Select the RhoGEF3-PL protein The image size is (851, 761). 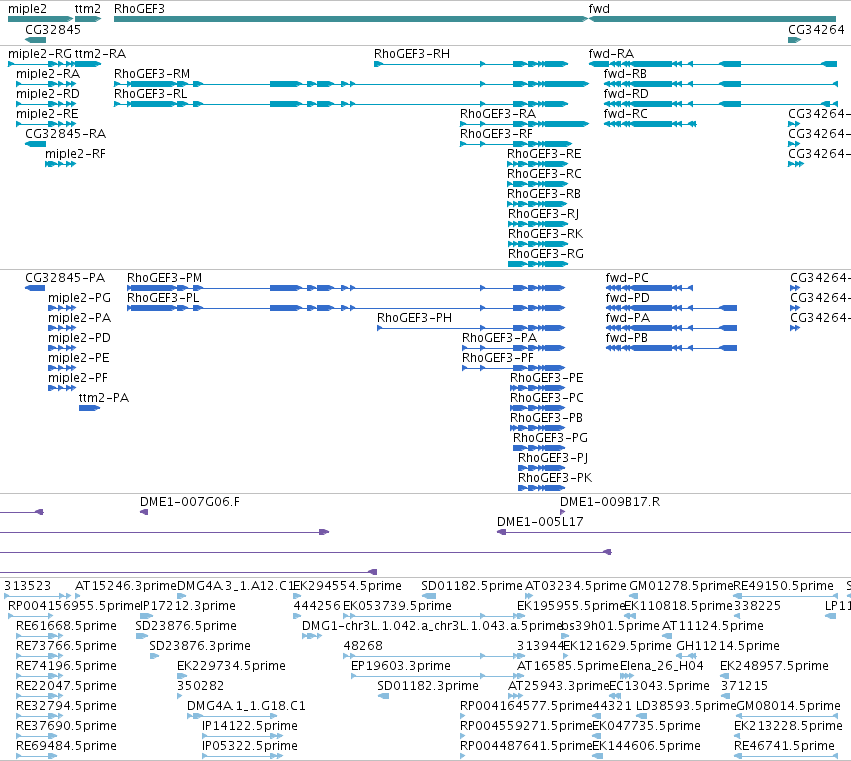[x=346, y=308]
